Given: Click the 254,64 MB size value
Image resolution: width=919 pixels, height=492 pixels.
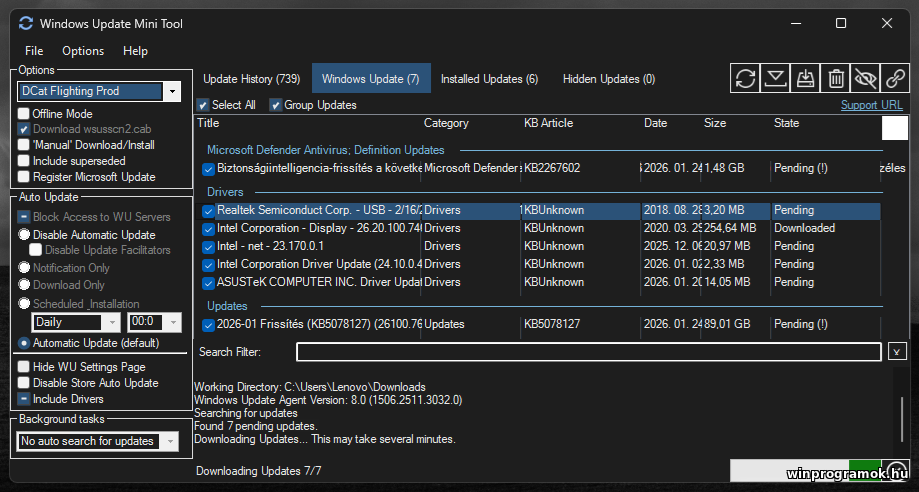Looking at the screenshot, I should click(x=730, y=228).
